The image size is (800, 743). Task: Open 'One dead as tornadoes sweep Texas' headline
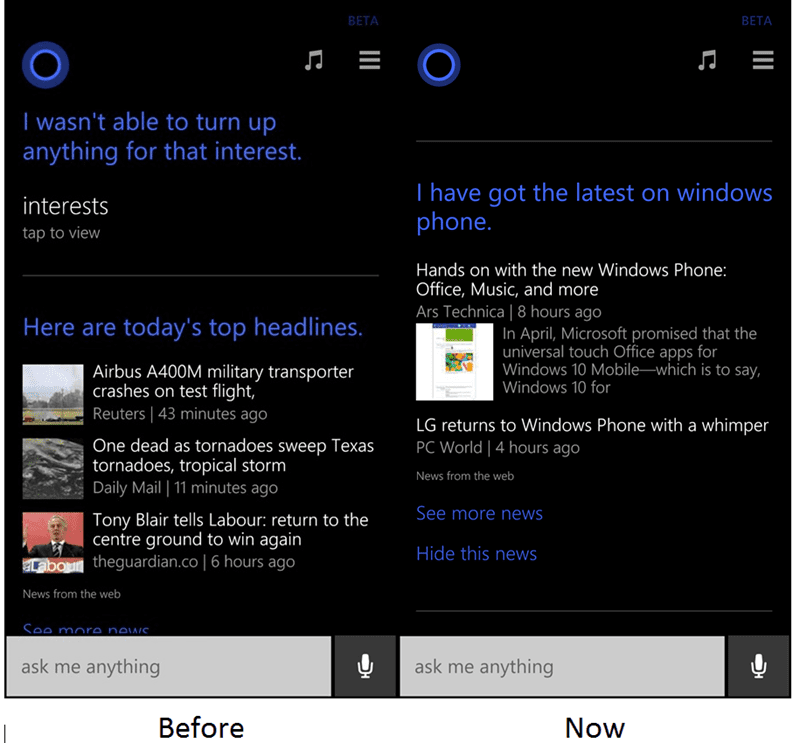coord(233,455)
